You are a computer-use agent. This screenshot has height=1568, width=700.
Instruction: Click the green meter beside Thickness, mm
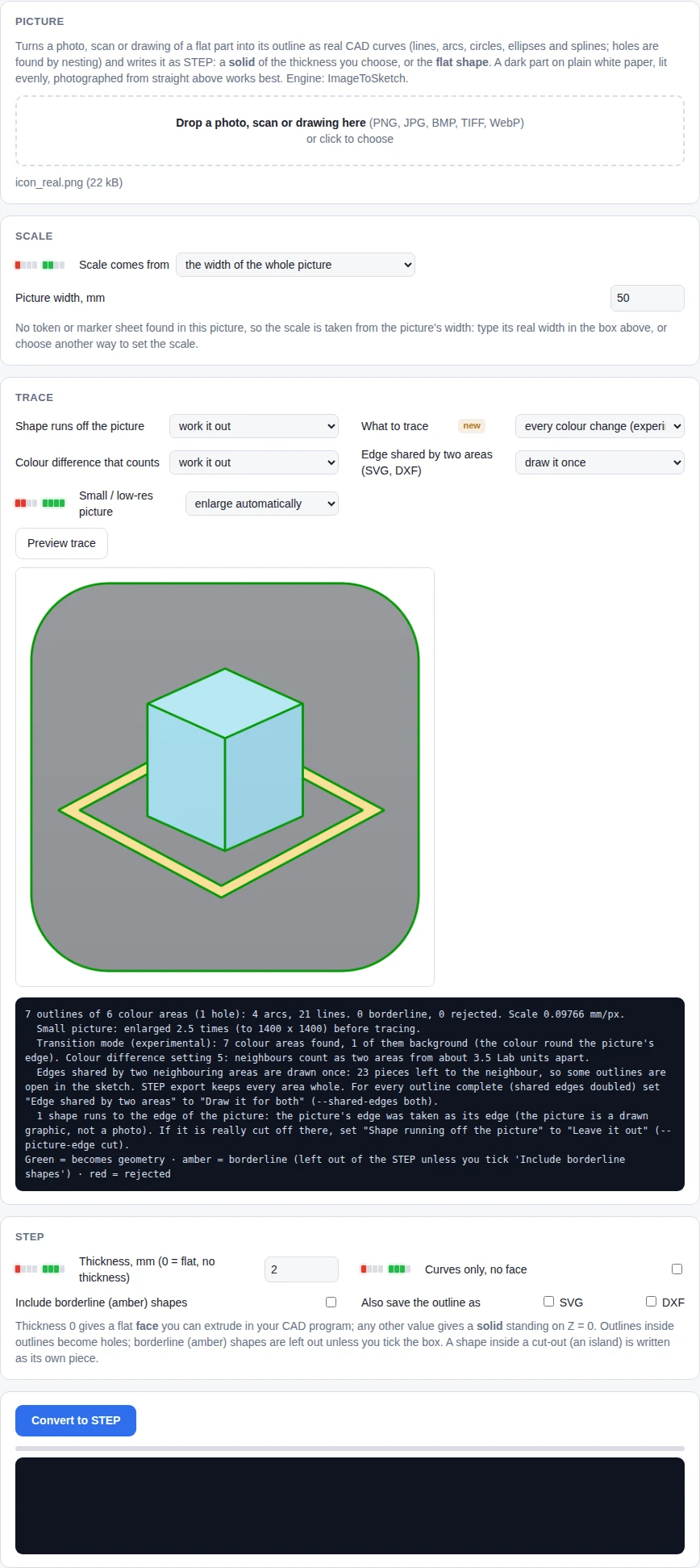pyautogui.click(x=53, y=1269)
